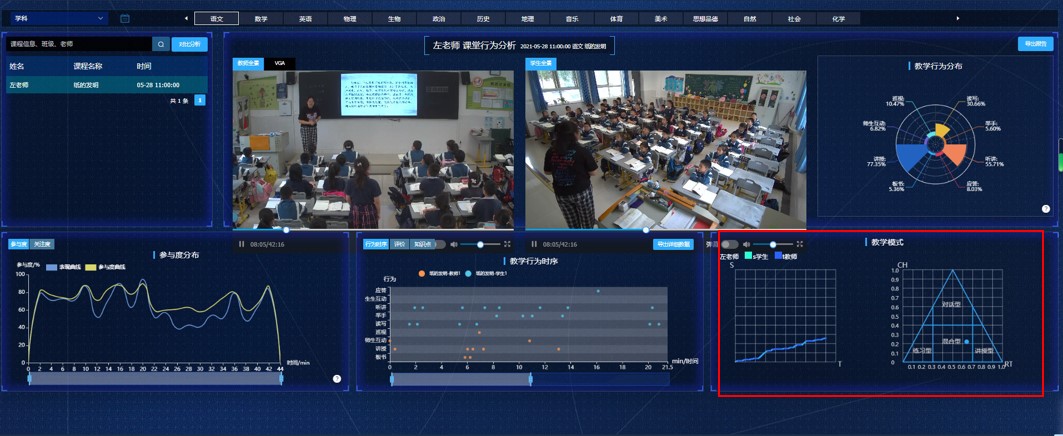
Task: Toggle the s学生 legend in S-T chart
Action: (x=757, y=257)
